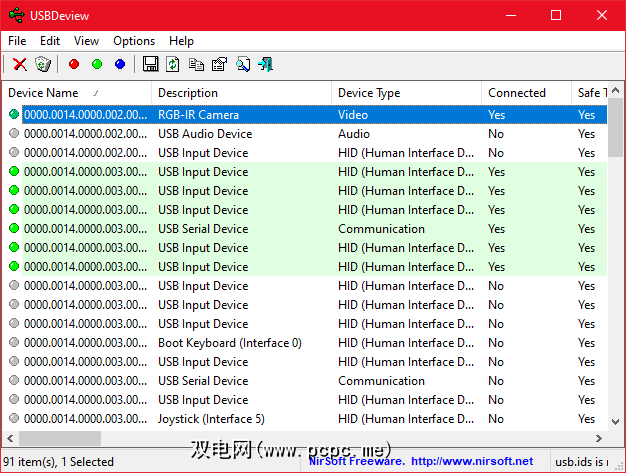Click the window resize grip corner
The height and width of the screenshot is (473, 626).
618,466
